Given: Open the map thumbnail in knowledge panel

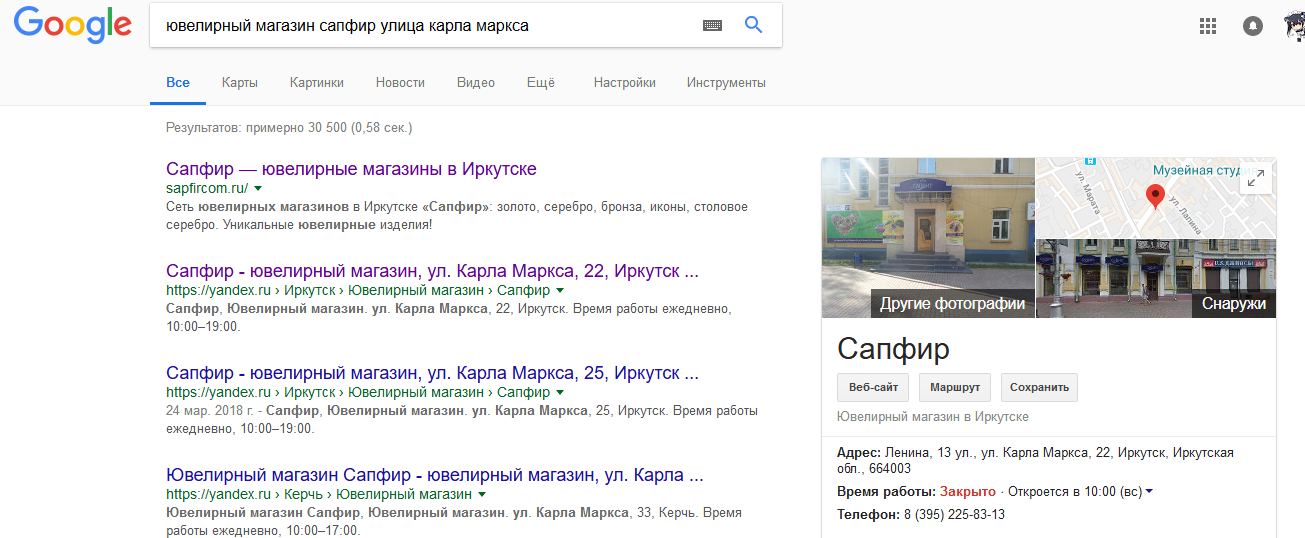Looking at the screenshot, I should pyautogui.click(x=1156, y=198).
